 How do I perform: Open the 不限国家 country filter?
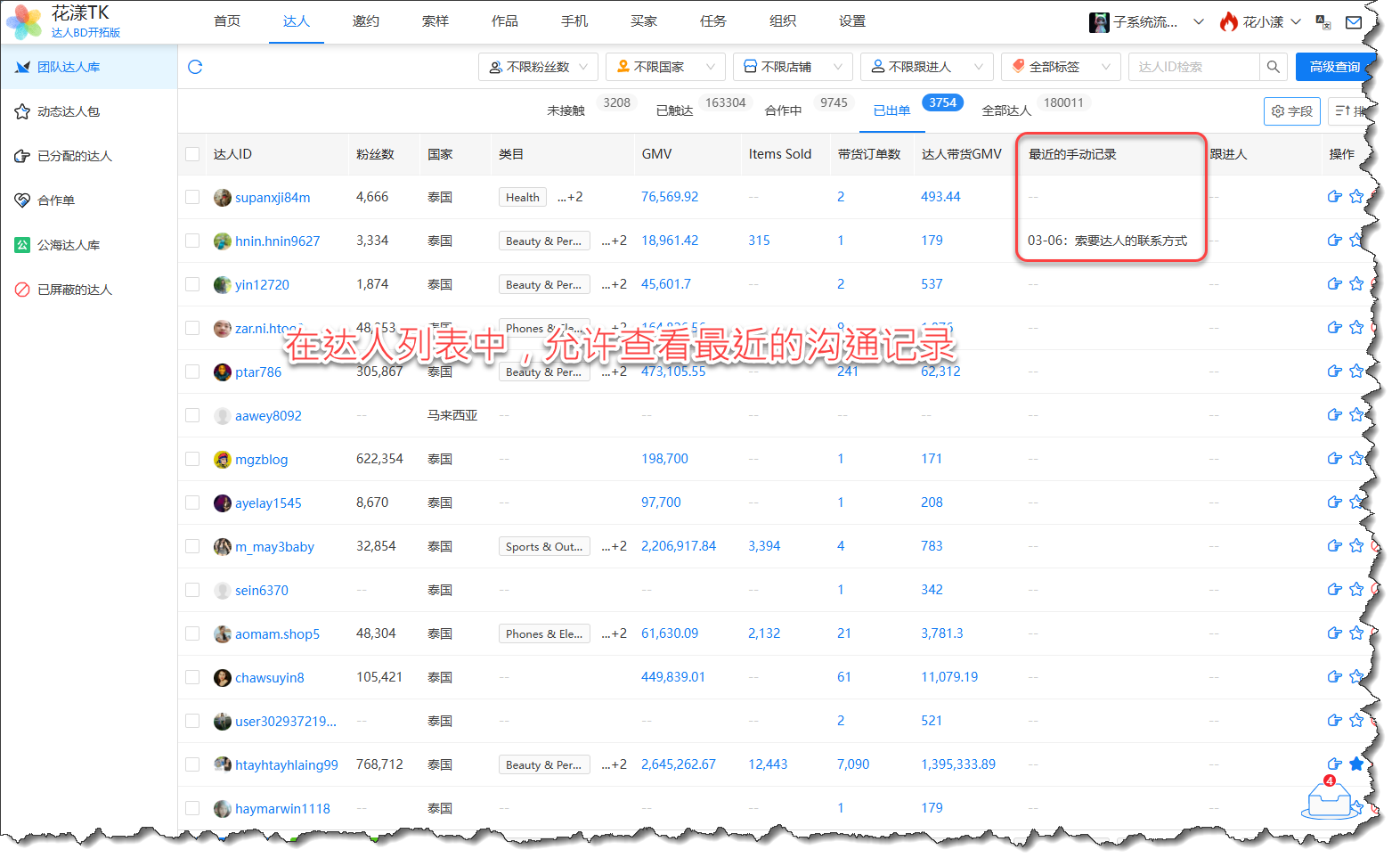pyautogui.click(x=664, y=67)
